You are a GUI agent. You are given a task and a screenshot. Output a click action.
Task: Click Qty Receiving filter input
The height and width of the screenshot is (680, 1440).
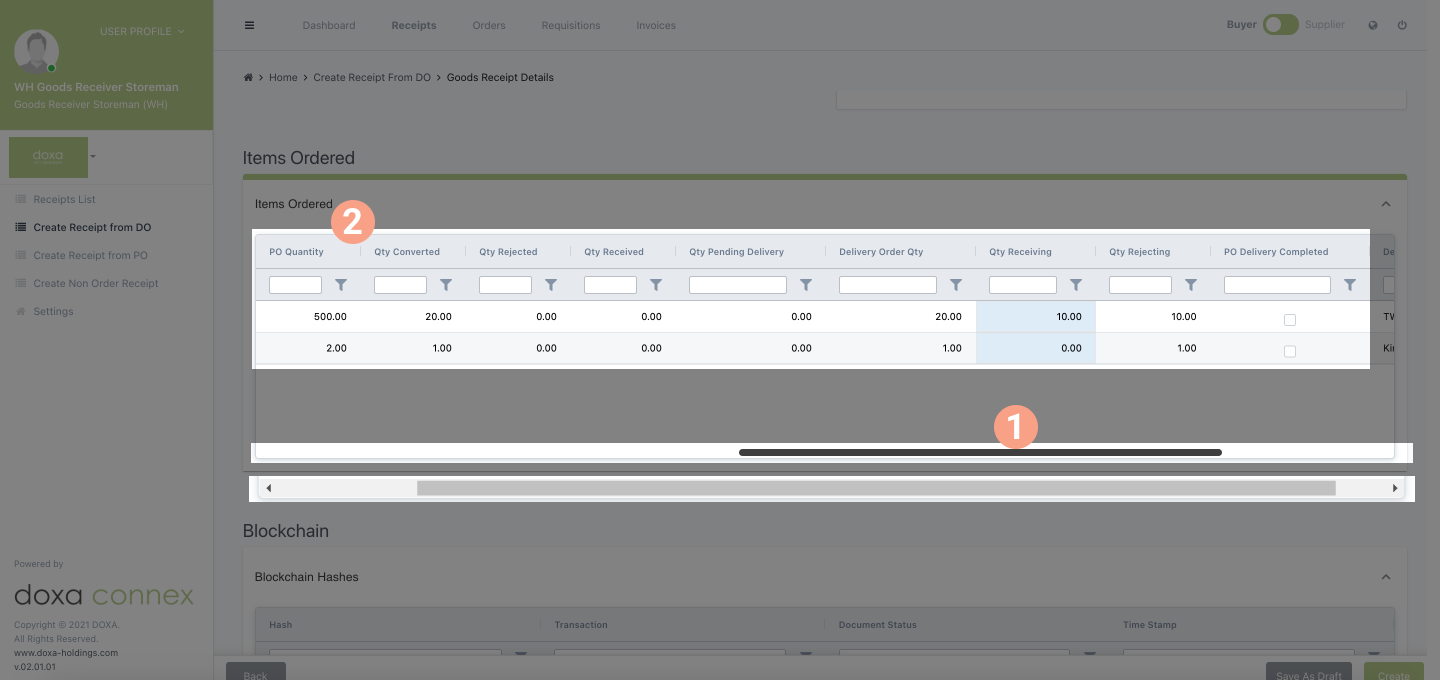coord(1023,285)
